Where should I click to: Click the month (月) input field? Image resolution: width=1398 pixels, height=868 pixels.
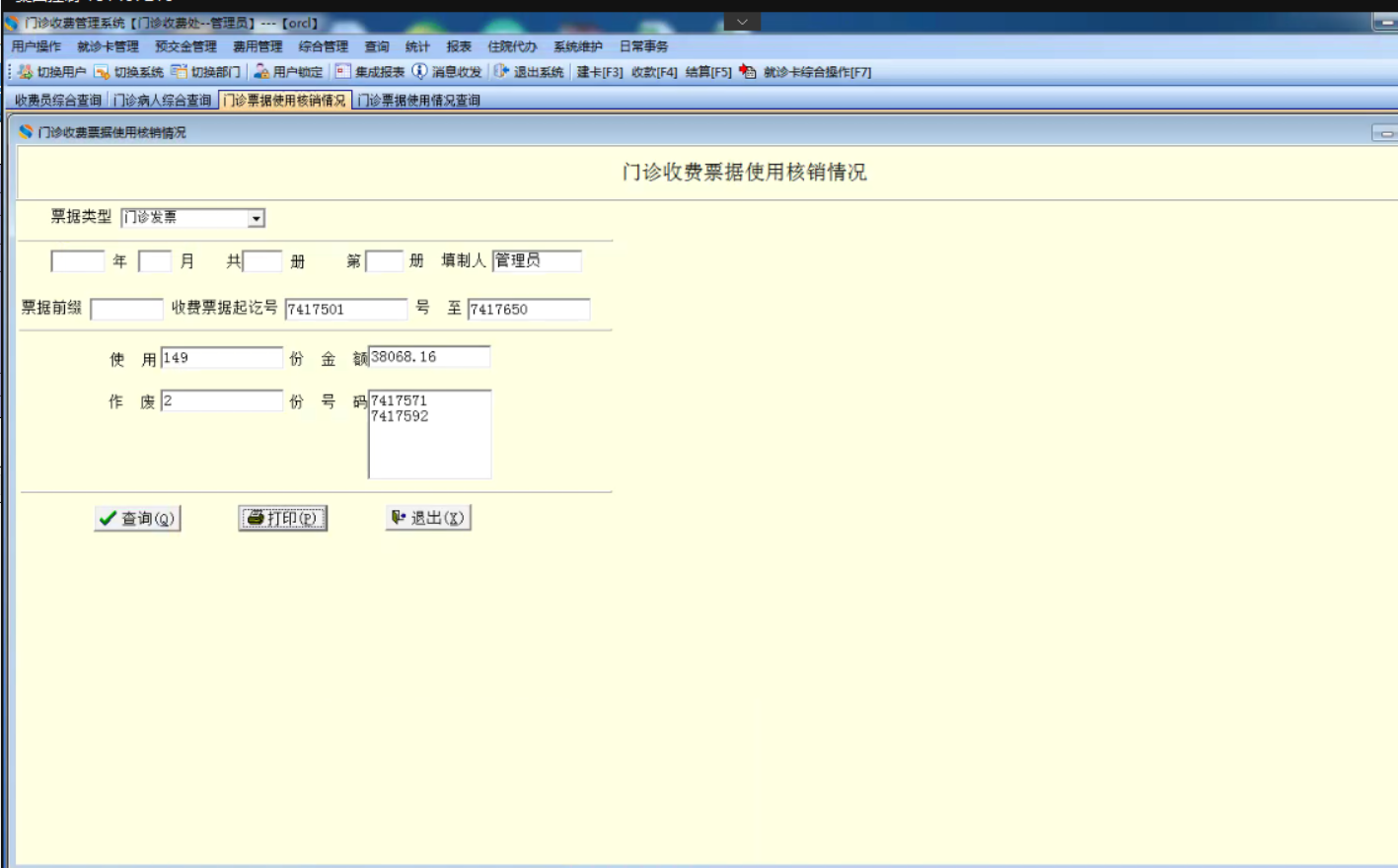(155, 261)
